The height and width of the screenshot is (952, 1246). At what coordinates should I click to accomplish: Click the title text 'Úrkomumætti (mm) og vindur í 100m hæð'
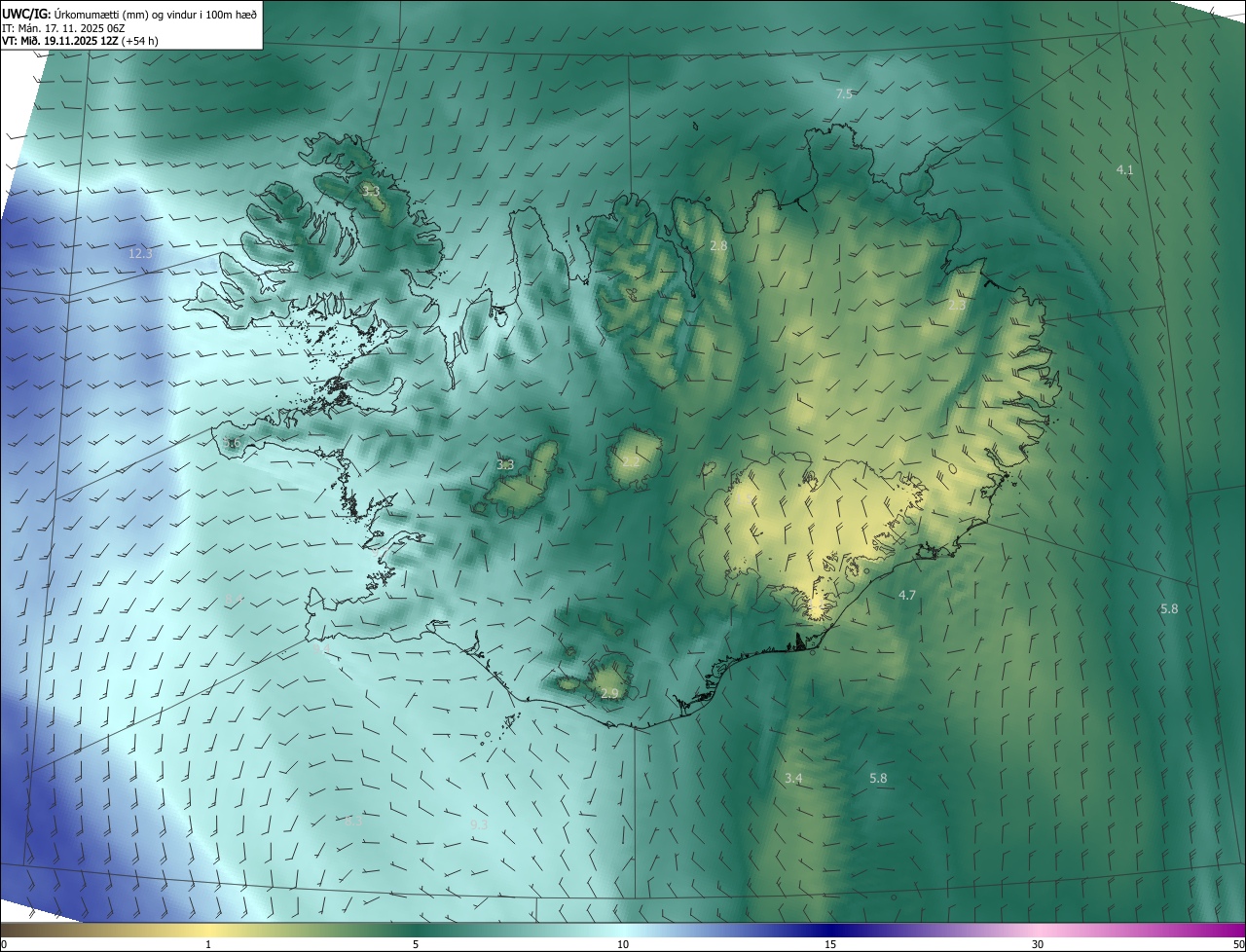click(x=156, y=14)
